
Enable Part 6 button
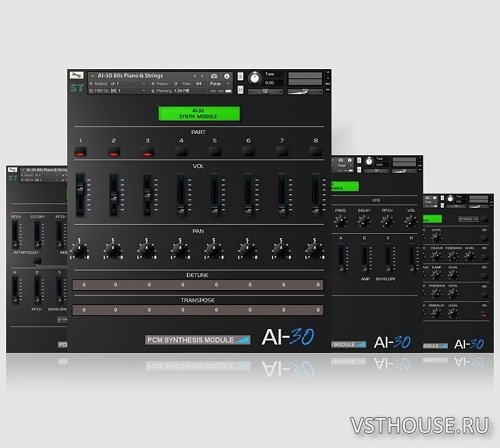tap(248, 152)
